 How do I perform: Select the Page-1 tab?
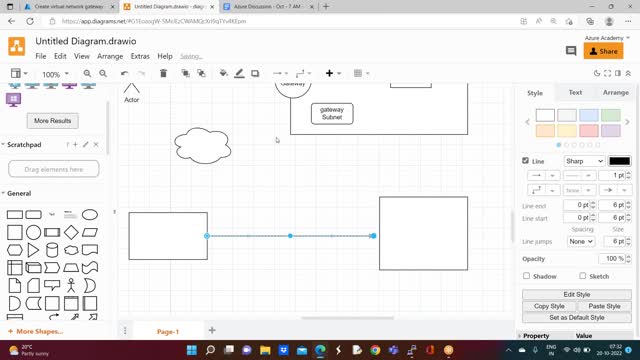pyautogui.click(x=168, y=331)
